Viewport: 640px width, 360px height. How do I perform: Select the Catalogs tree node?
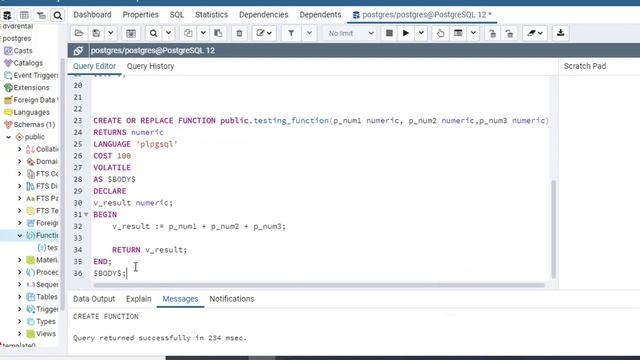28,63
